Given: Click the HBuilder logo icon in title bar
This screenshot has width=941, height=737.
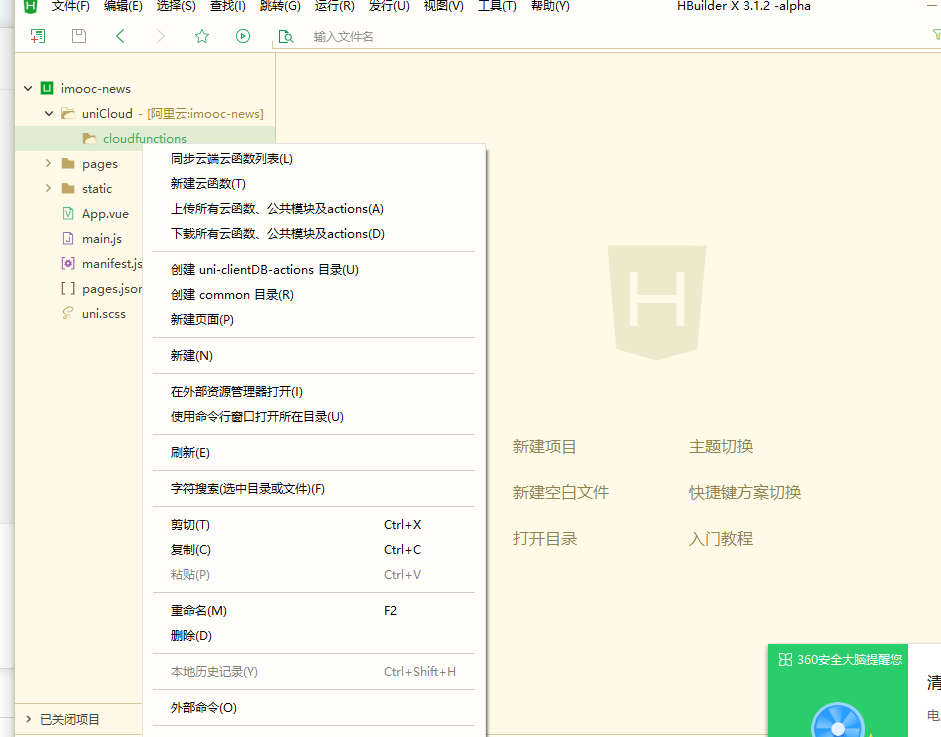Looking at the screenshot, I should [30, 6].
